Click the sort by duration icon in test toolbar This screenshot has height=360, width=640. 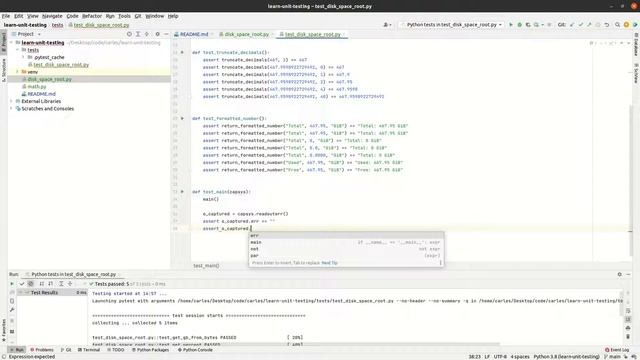point(51,284)
